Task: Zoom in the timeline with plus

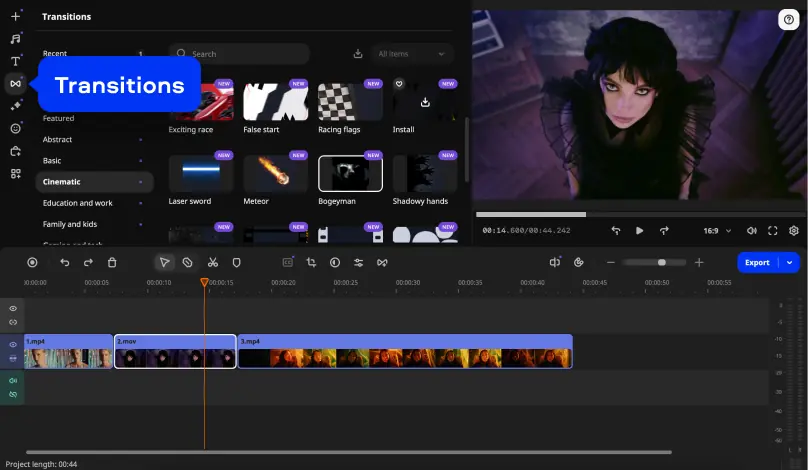Action: pos(699,262)
